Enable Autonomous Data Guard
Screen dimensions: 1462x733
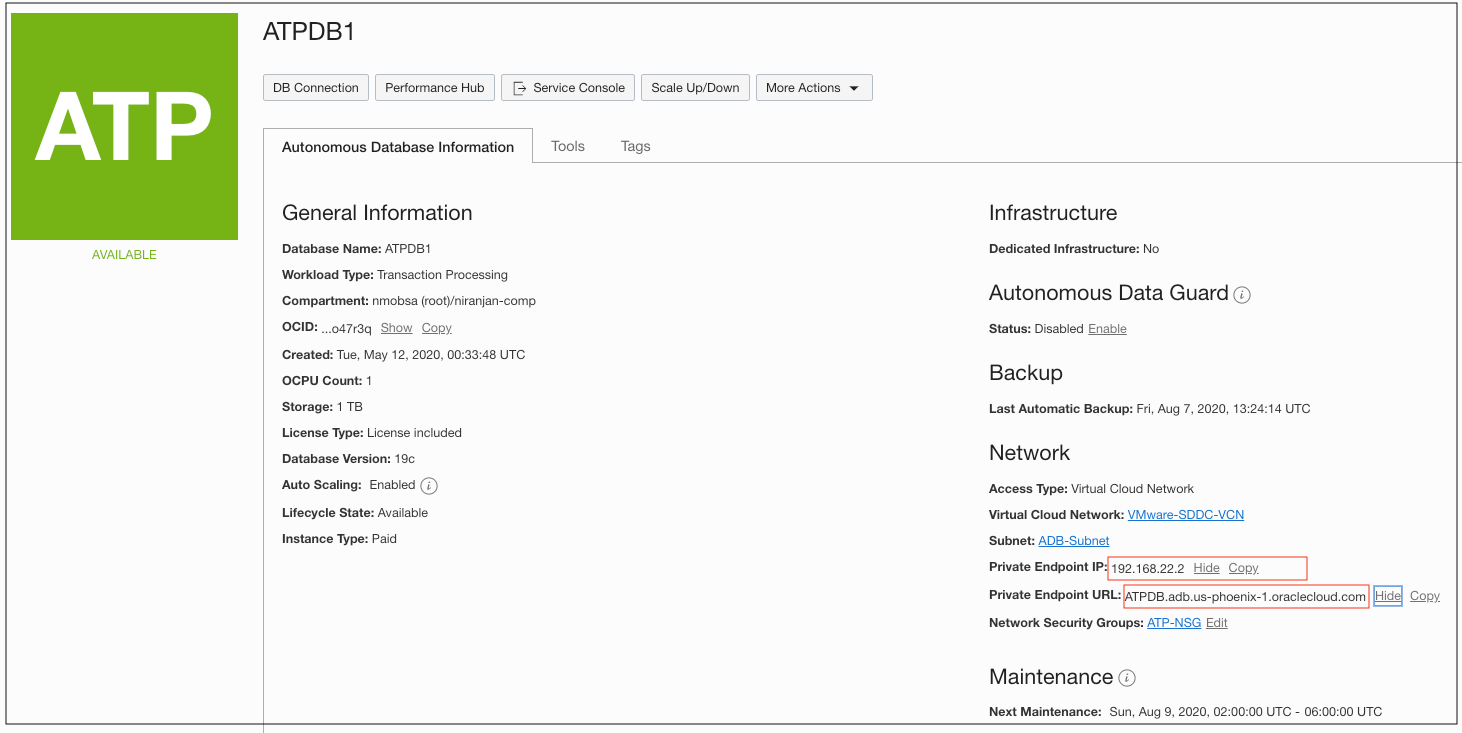1107,329
